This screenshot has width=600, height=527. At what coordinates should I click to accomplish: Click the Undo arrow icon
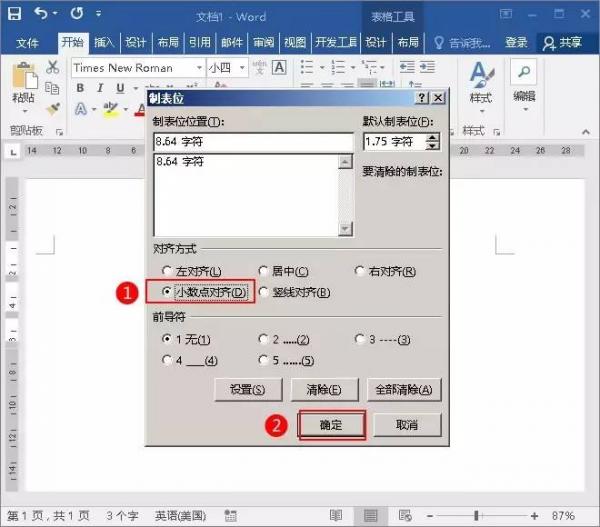tap(41, 15)
